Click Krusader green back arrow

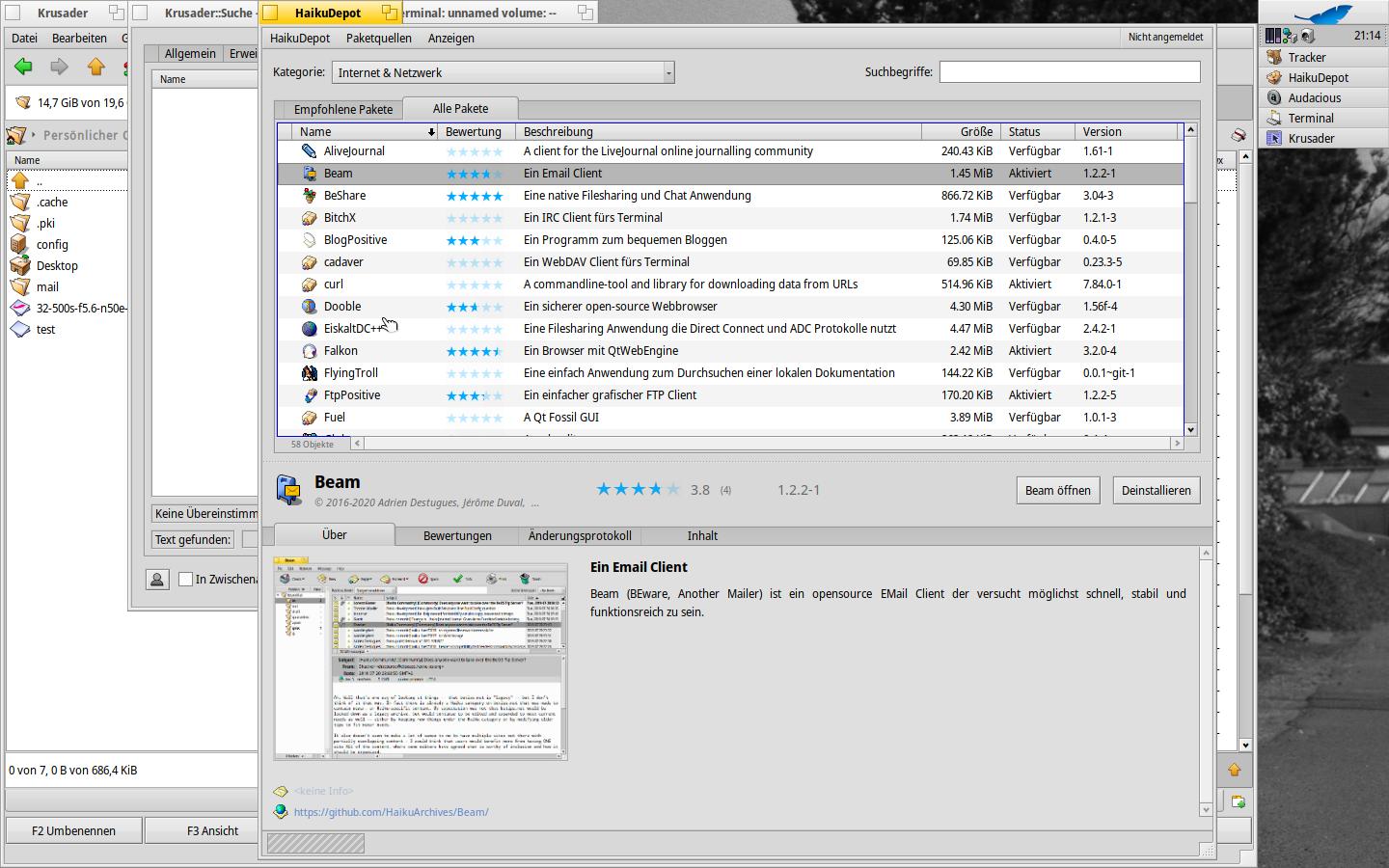point(23,67)
